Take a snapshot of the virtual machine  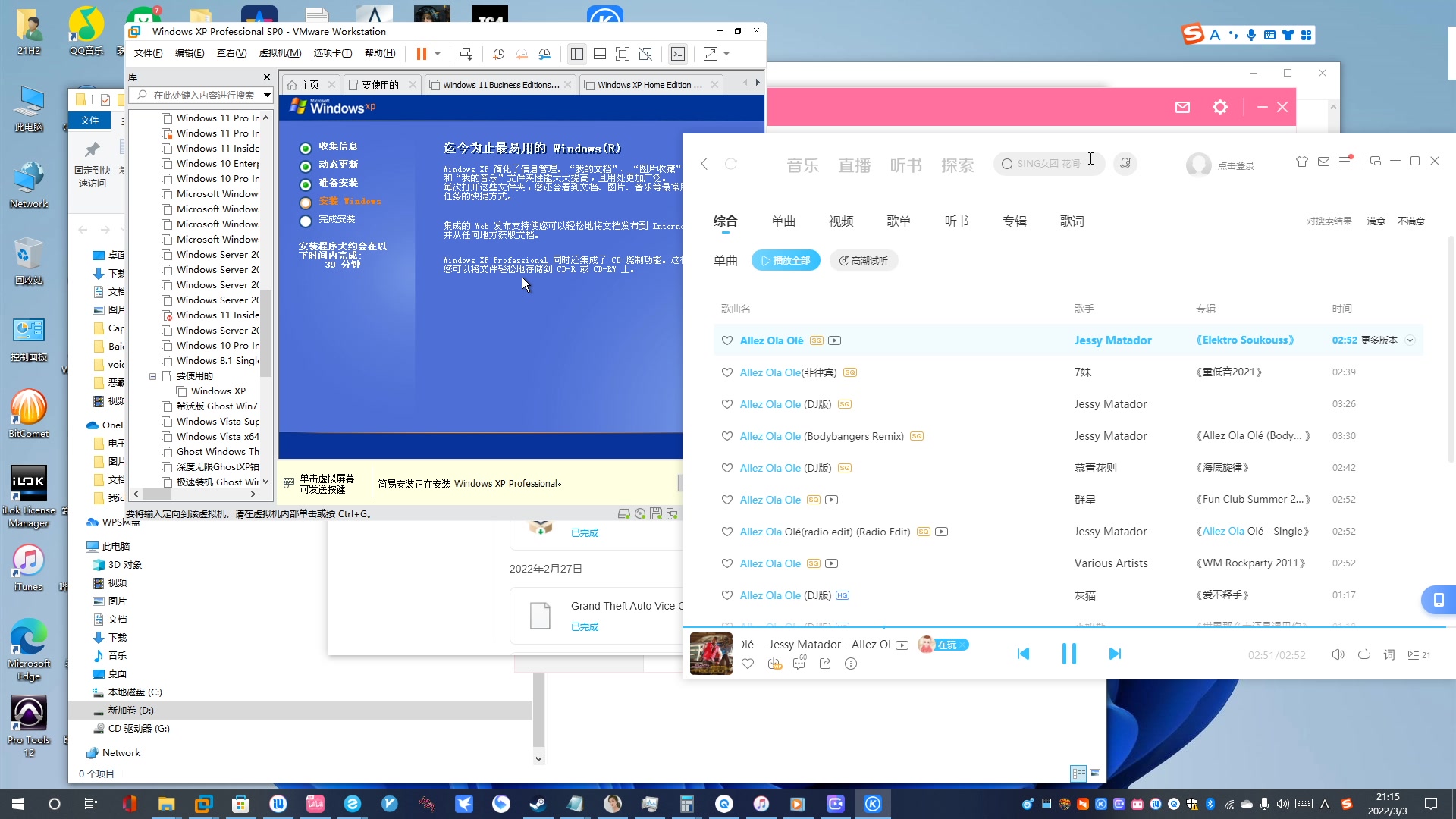pyautogui.click(x=498, y=54)
